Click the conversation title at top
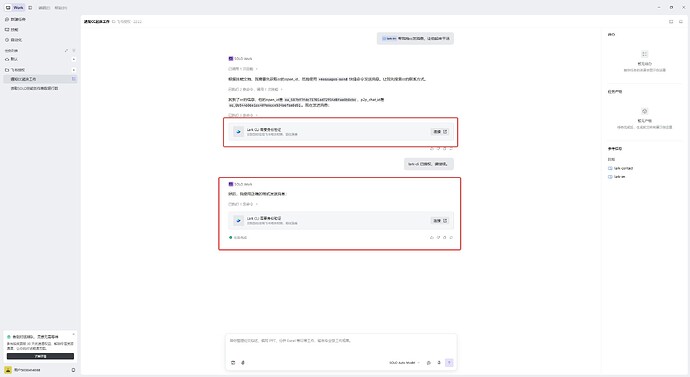Image resolution: width=690 pixels, height=377 pixels. coord(96,21)
